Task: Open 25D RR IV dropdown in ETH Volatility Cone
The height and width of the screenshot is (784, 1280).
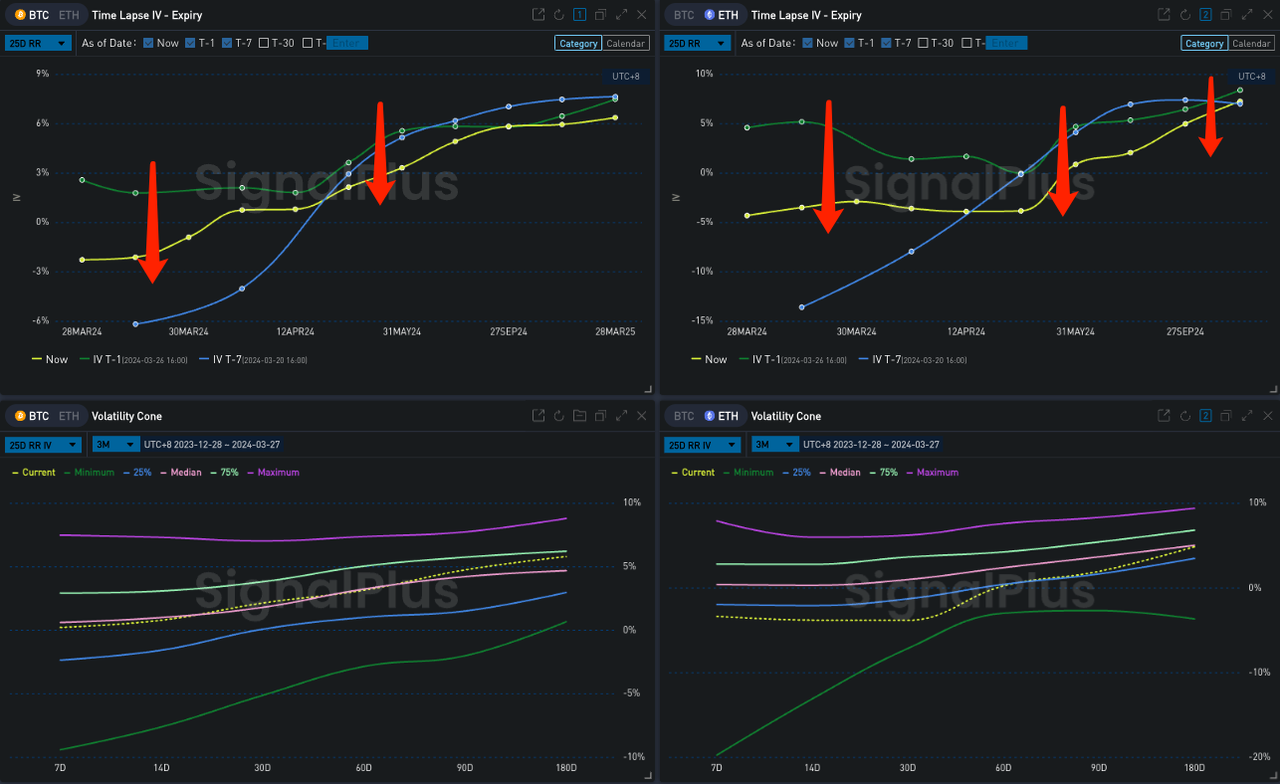Action: coord(704,444)
